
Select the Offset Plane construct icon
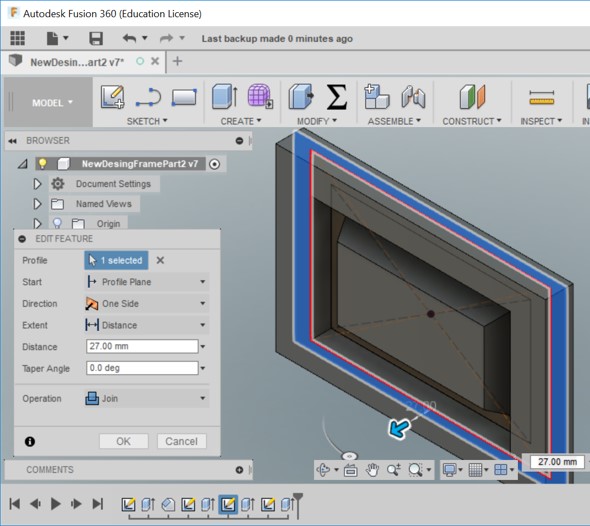click(x=472, y=96)
